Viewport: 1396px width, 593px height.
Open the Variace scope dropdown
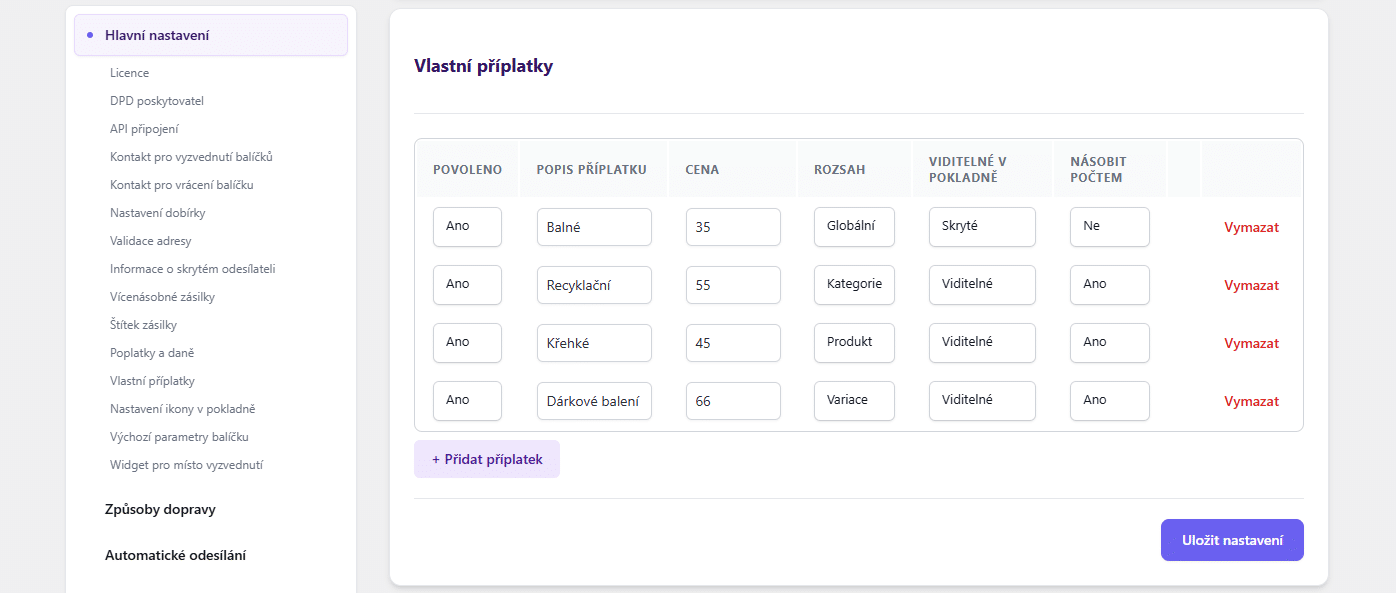point(854,401)
